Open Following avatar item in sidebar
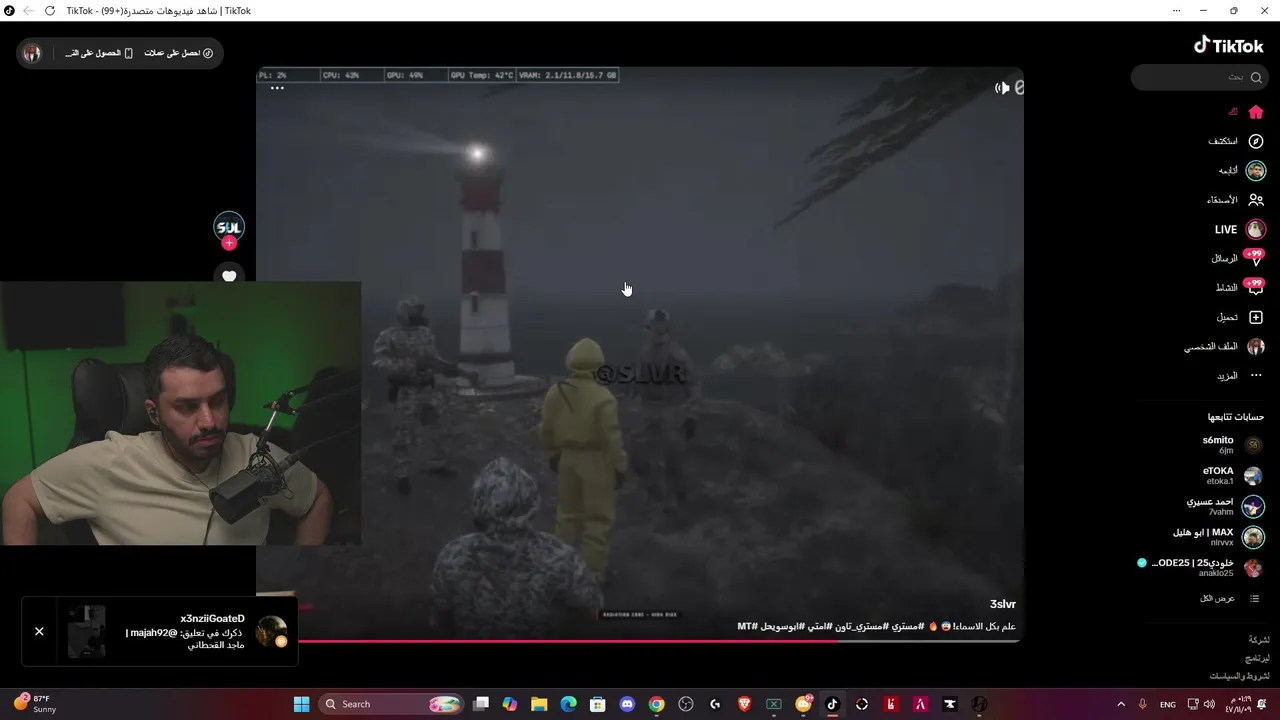Screen dimensions: 1280x720 pos(1255,170)
